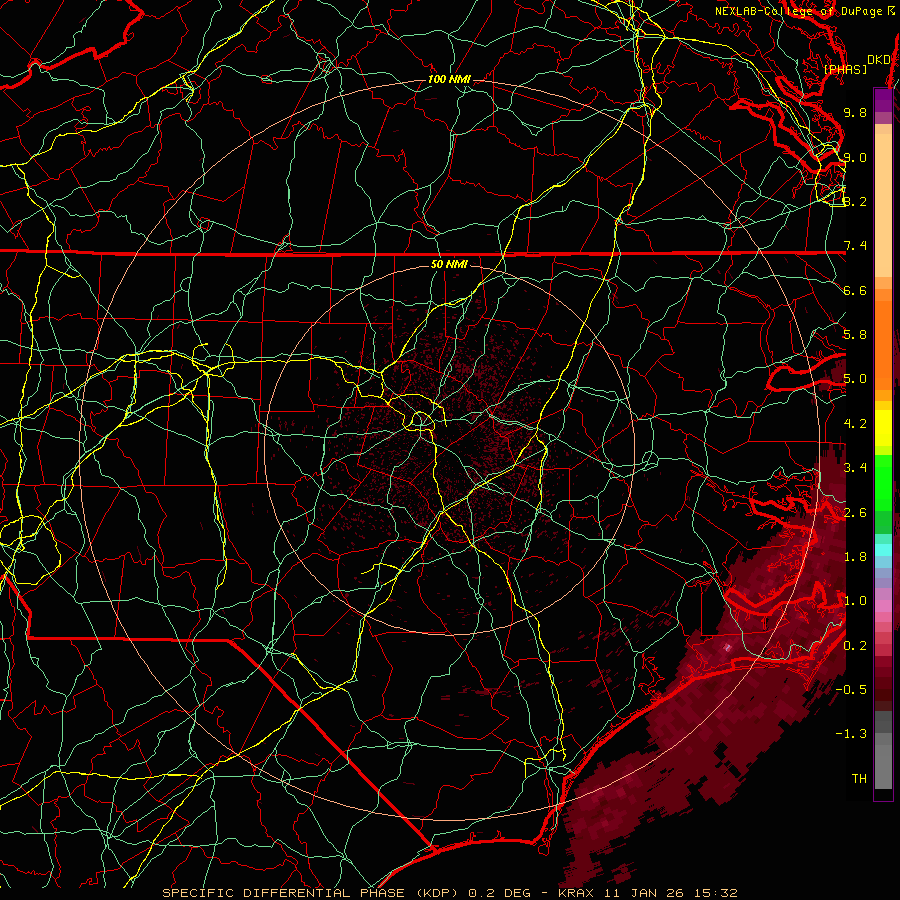Click the 1.8 value on the scale
The image size is (900, 900).
pos(855,557)
